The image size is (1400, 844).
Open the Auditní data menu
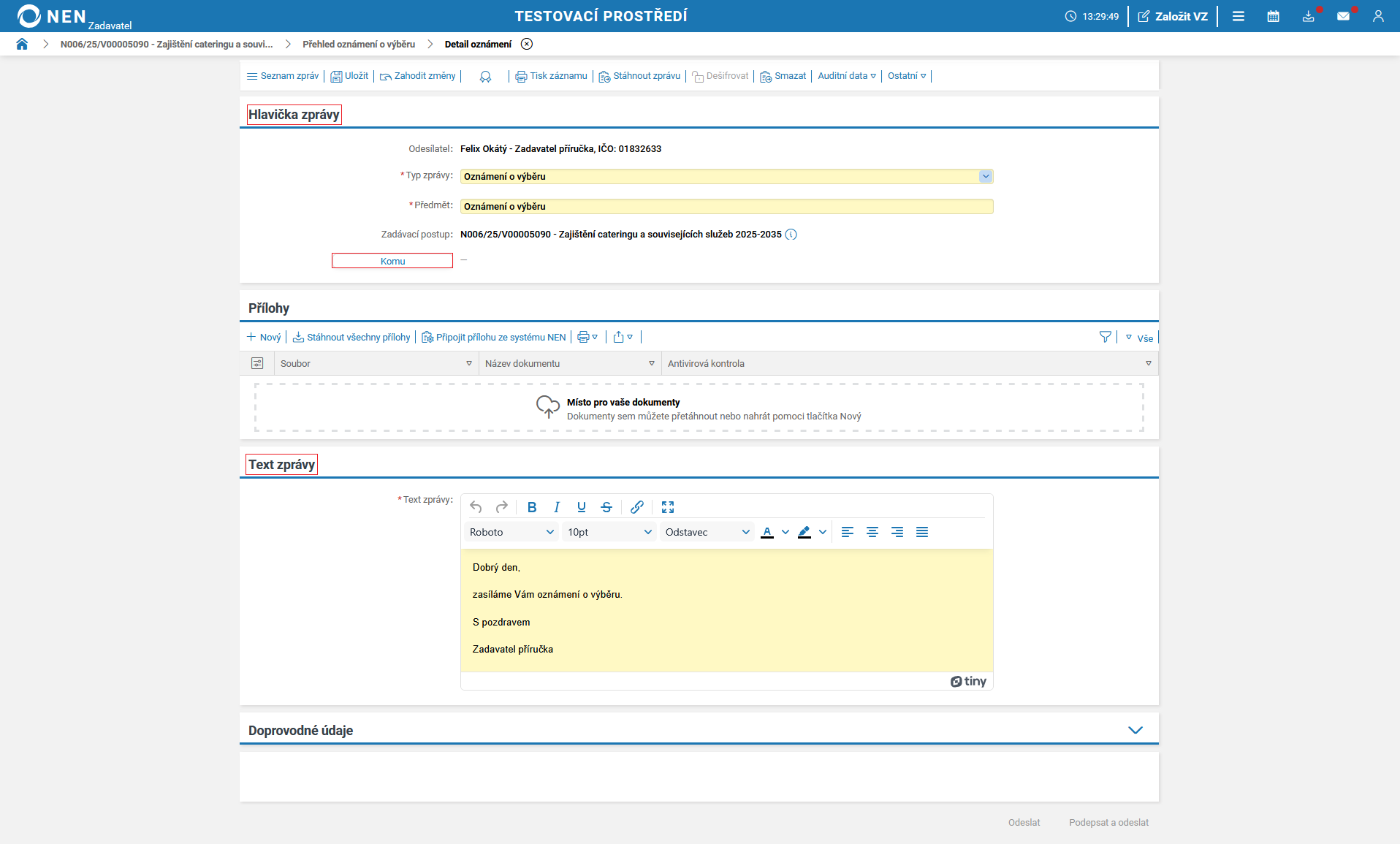tap(846, 76)
